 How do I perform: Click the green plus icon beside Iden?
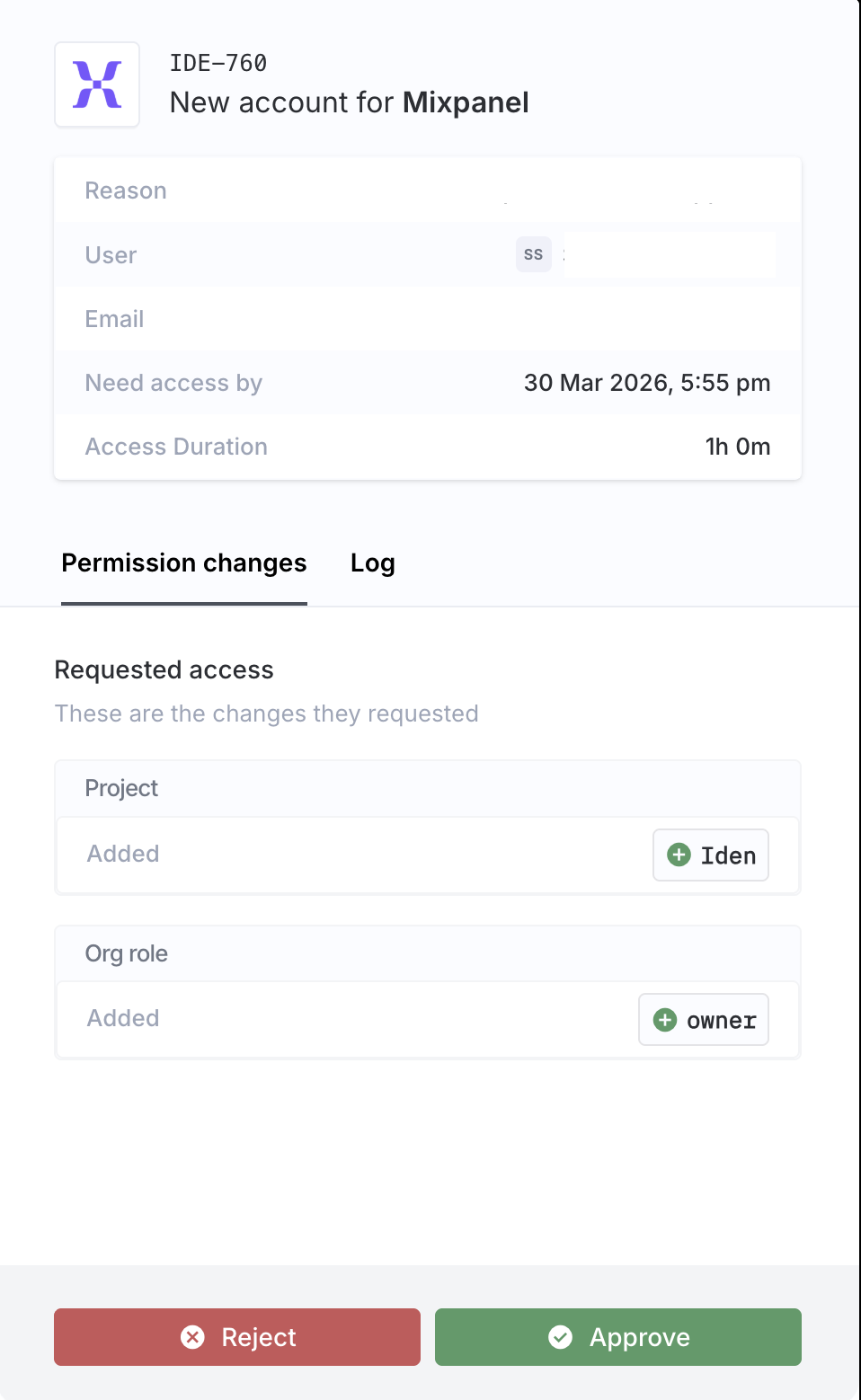(x=679, y=855)
